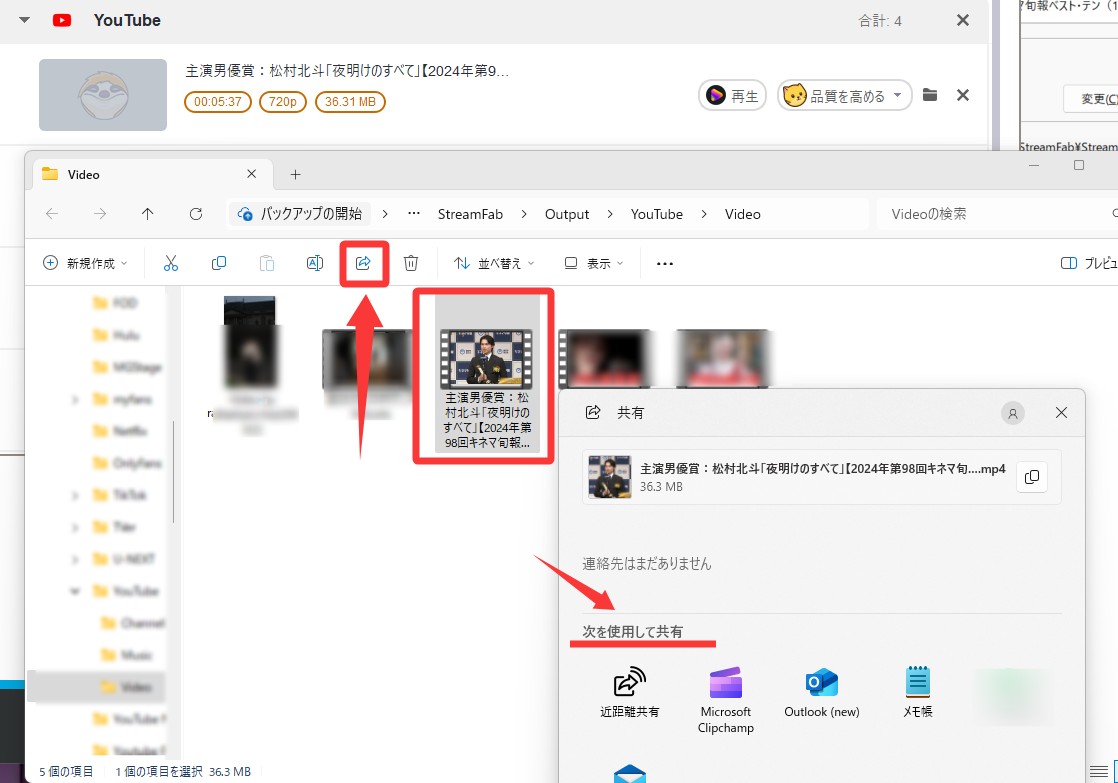Open the sloth placeholder thumbnail in StreamFab
The width and height of the screenshot is (1118, 783).
click(x=103, y=95)
